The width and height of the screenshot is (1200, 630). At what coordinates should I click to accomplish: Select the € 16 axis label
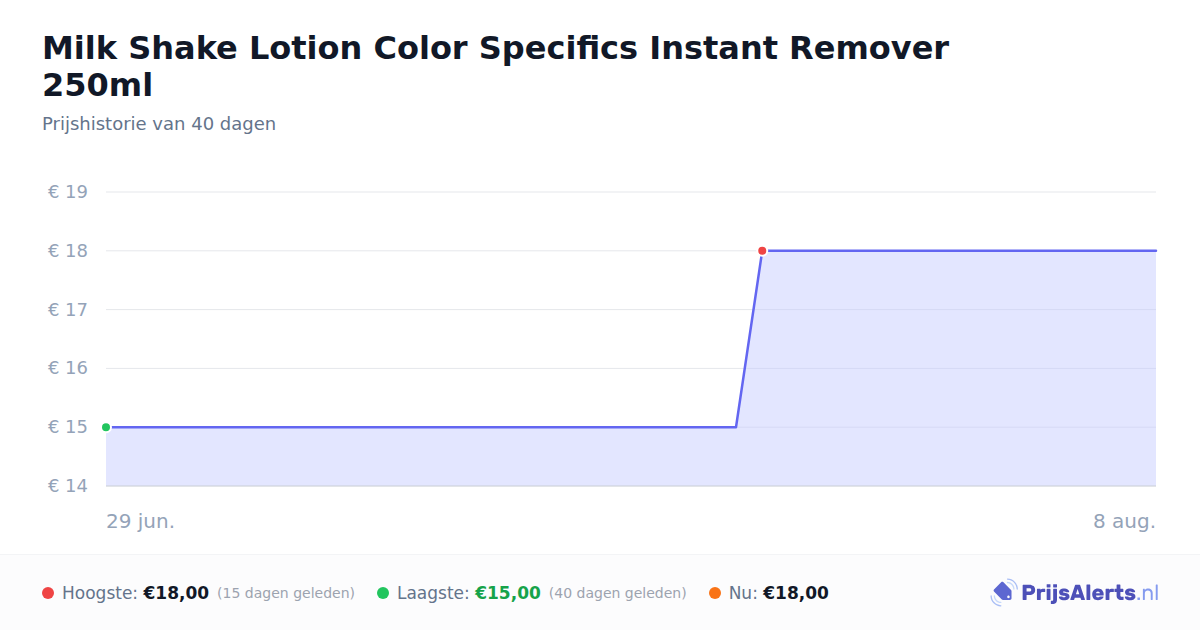68,368
